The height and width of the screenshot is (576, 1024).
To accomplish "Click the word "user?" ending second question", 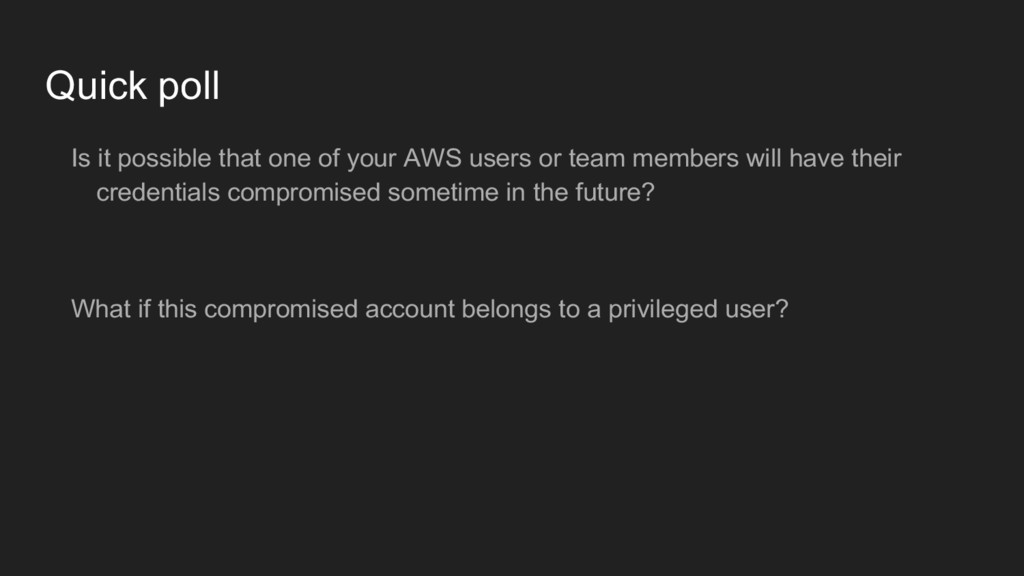I will (x=756, y=309).
